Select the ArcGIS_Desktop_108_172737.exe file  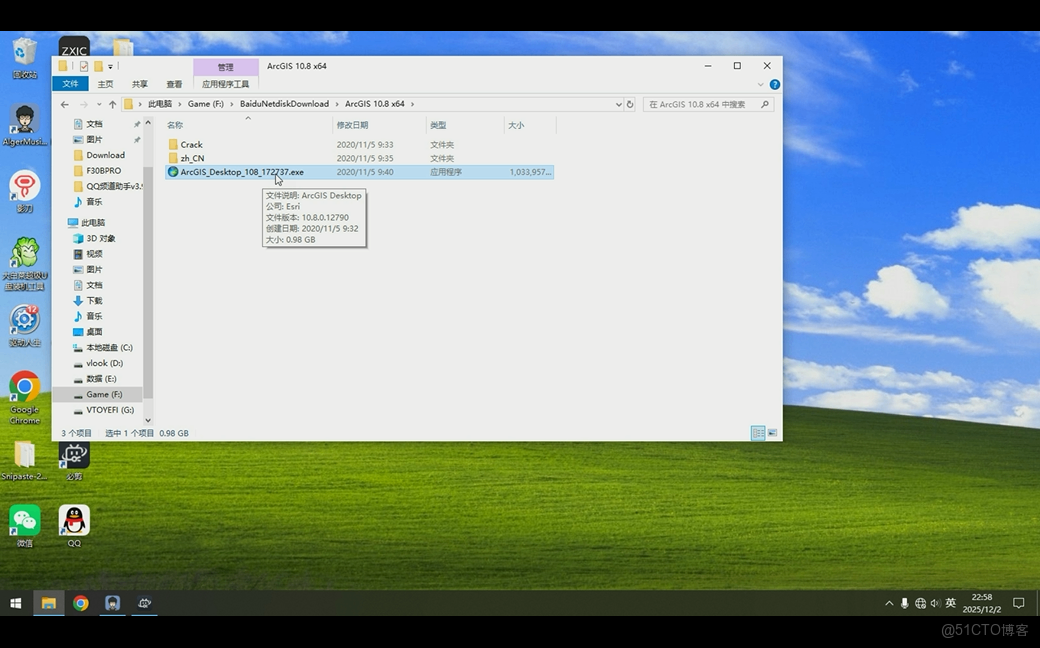(x=241, y=172)
